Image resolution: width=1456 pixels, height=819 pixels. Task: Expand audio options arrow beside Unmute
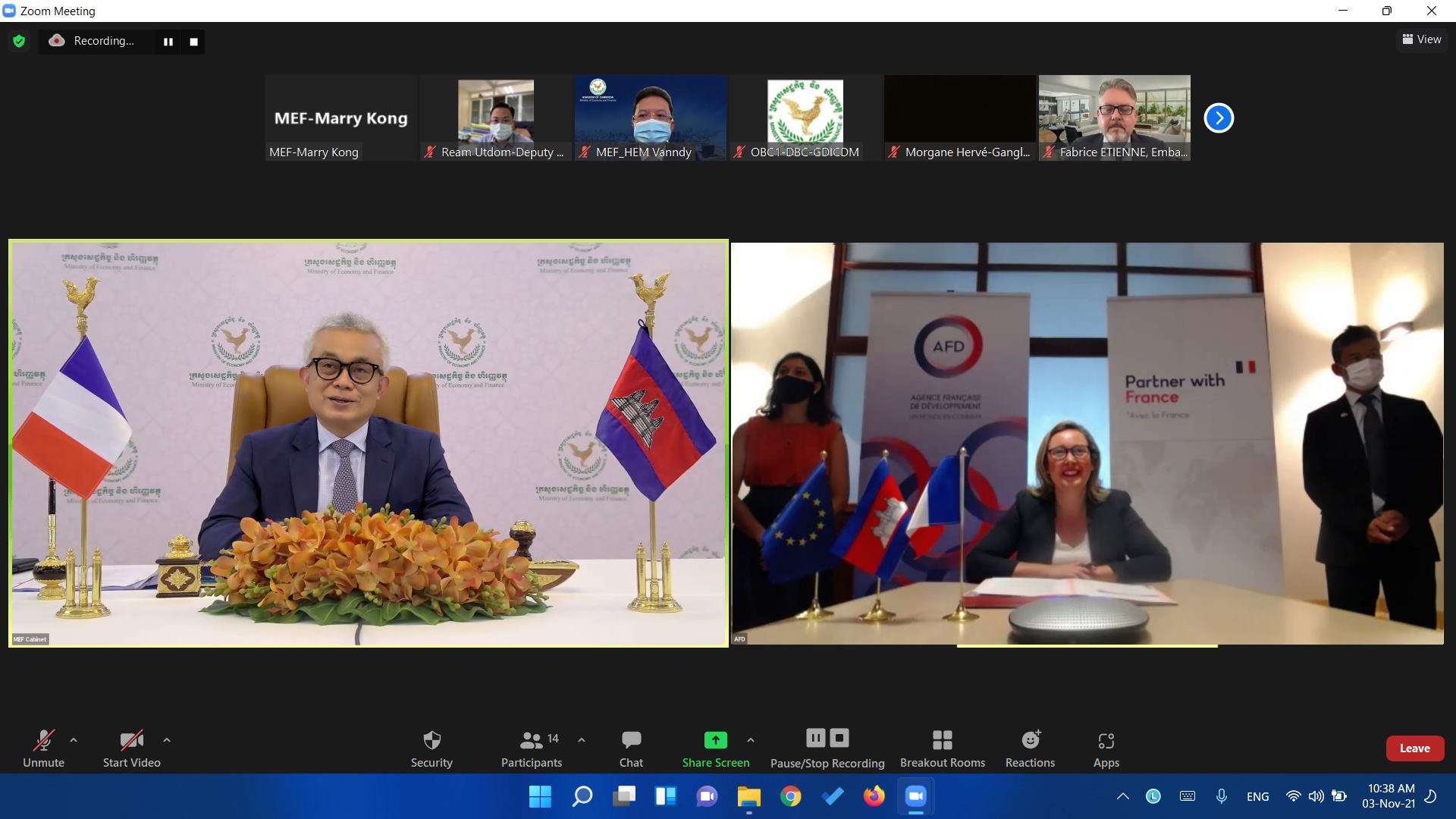click(74, 739)
